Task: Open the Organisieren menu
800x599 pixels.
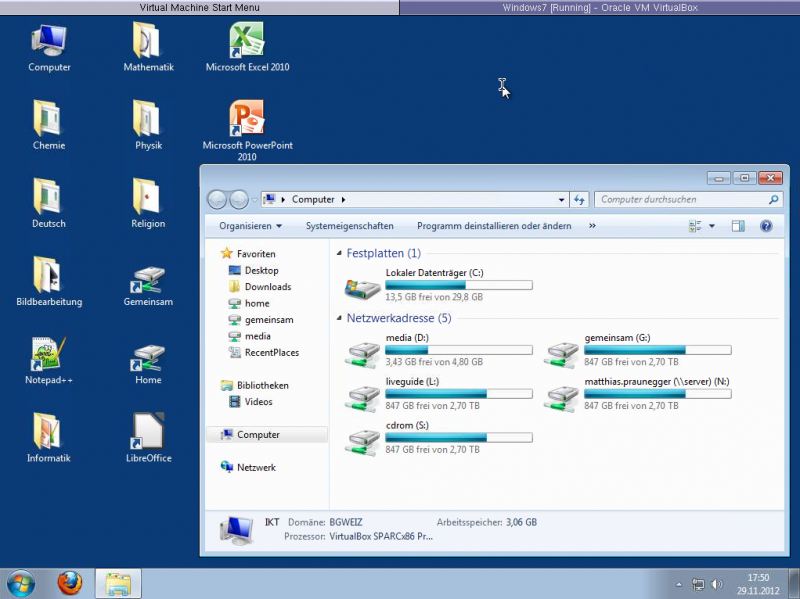Action: pos(250,226)
